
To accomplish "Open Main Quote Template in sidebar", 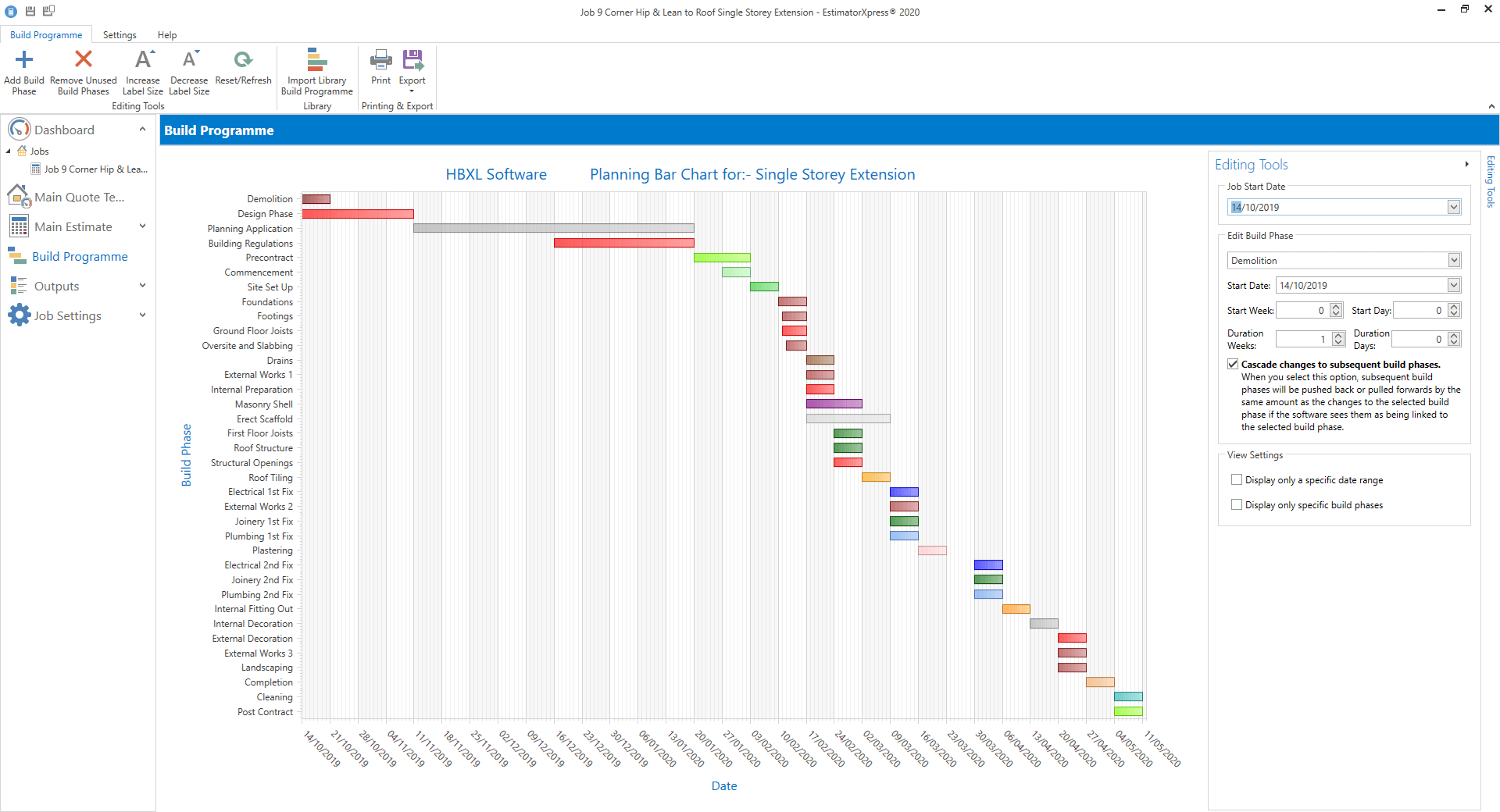I will click(x=78, y=197).
